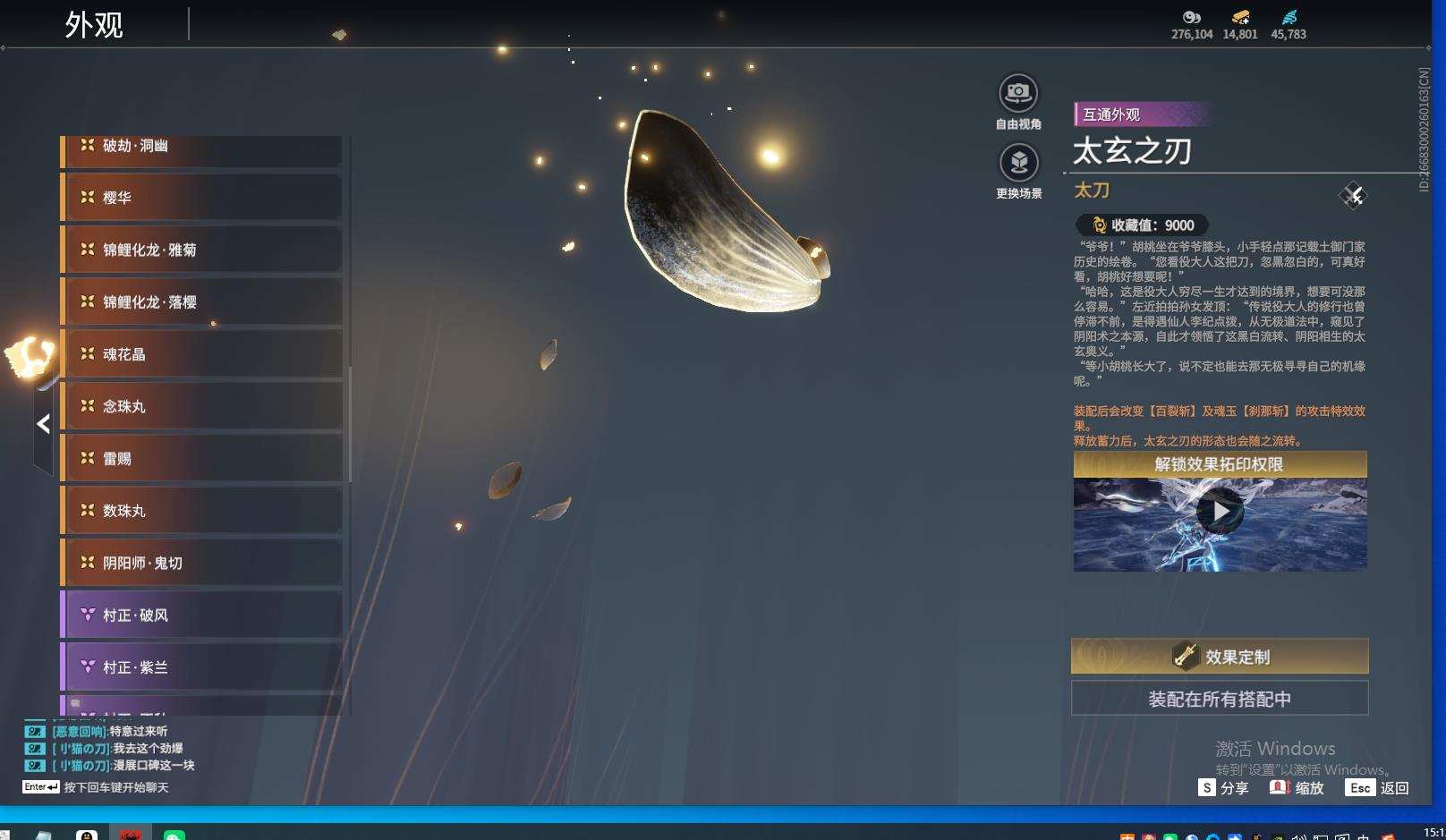Click the 276,104 silver currency icon
The width and height of the screenshot is (1446, 840).
(1192, 17)
